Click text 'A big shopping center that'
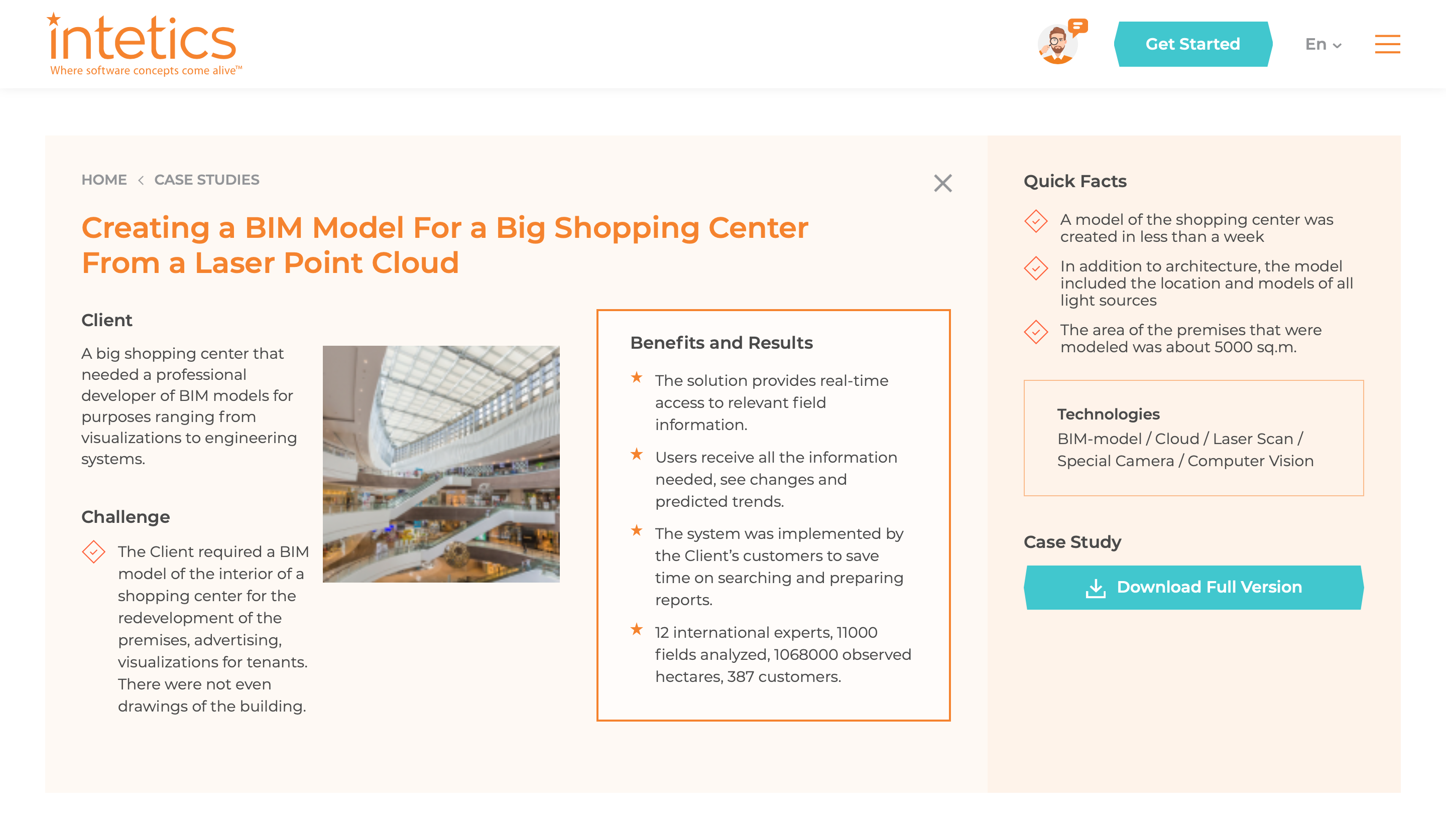This screenshot has height=840, width=1446. [x=182, y=353]
